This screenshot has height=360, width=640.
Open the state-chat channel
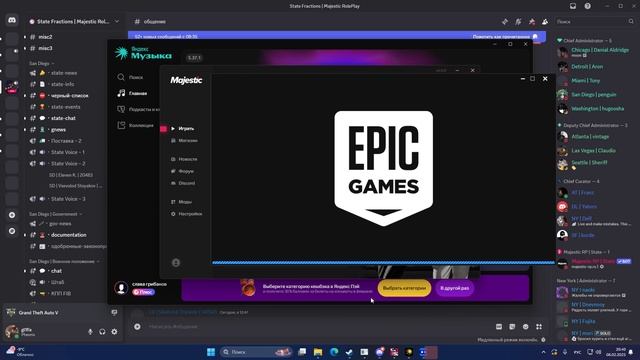[63, 118]
